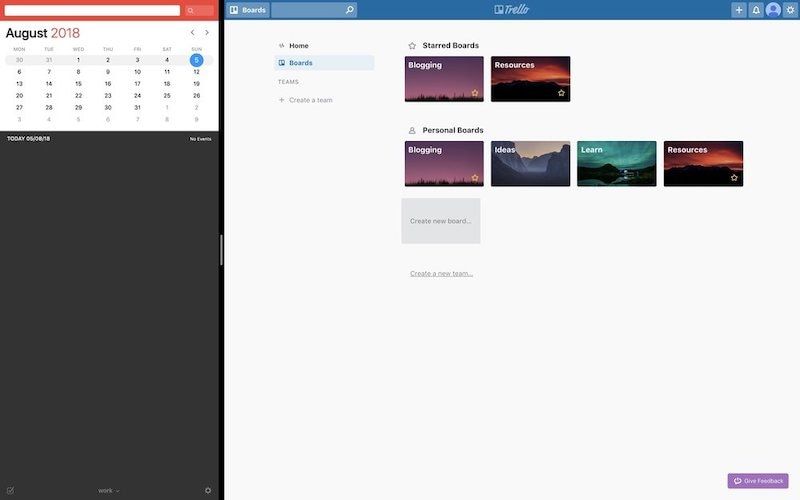Open the Trello settings gear in header

790,10
